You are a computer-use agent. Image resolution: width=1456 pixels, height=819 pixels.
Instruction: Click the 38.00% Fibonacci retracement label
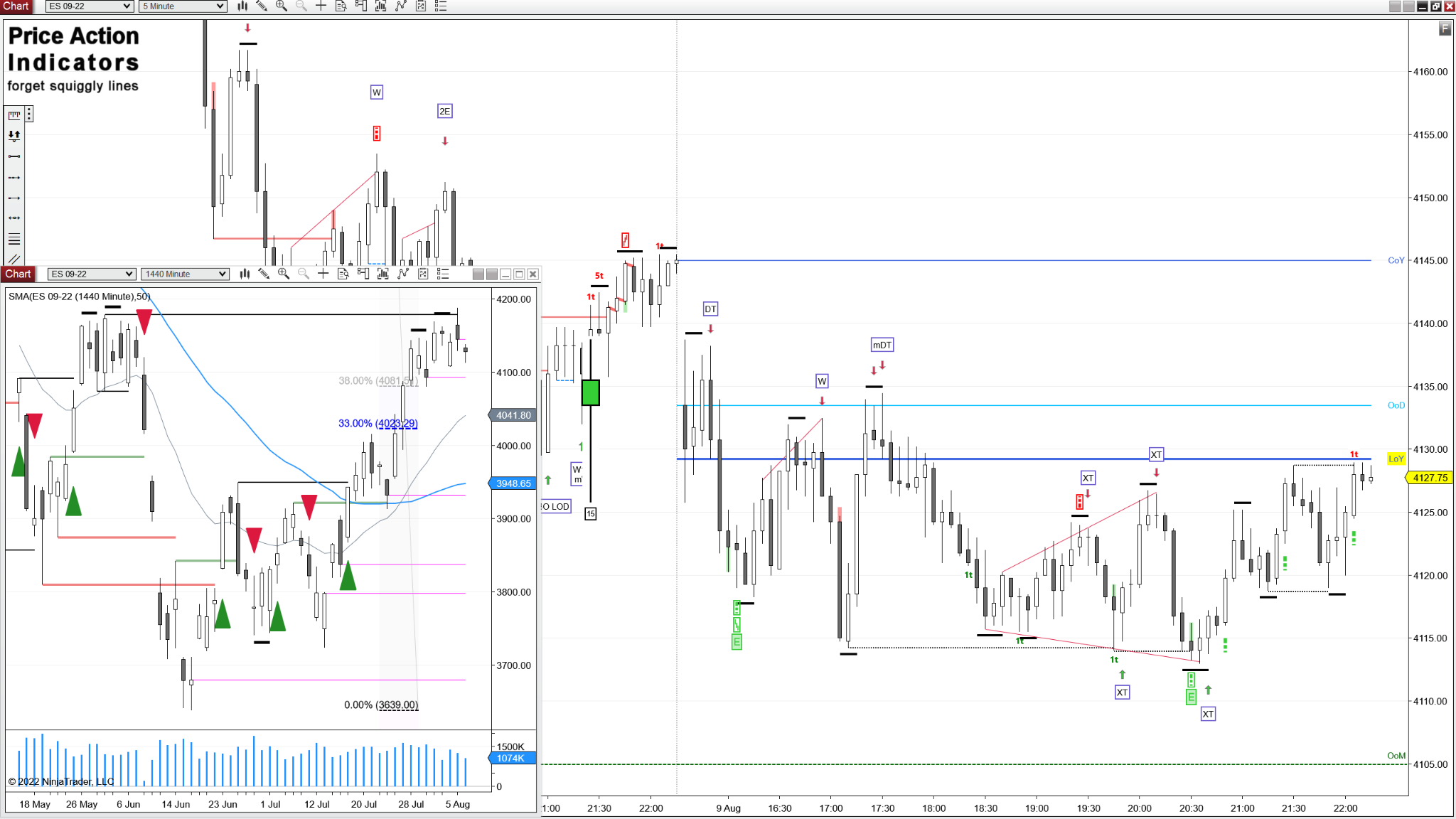378,380
